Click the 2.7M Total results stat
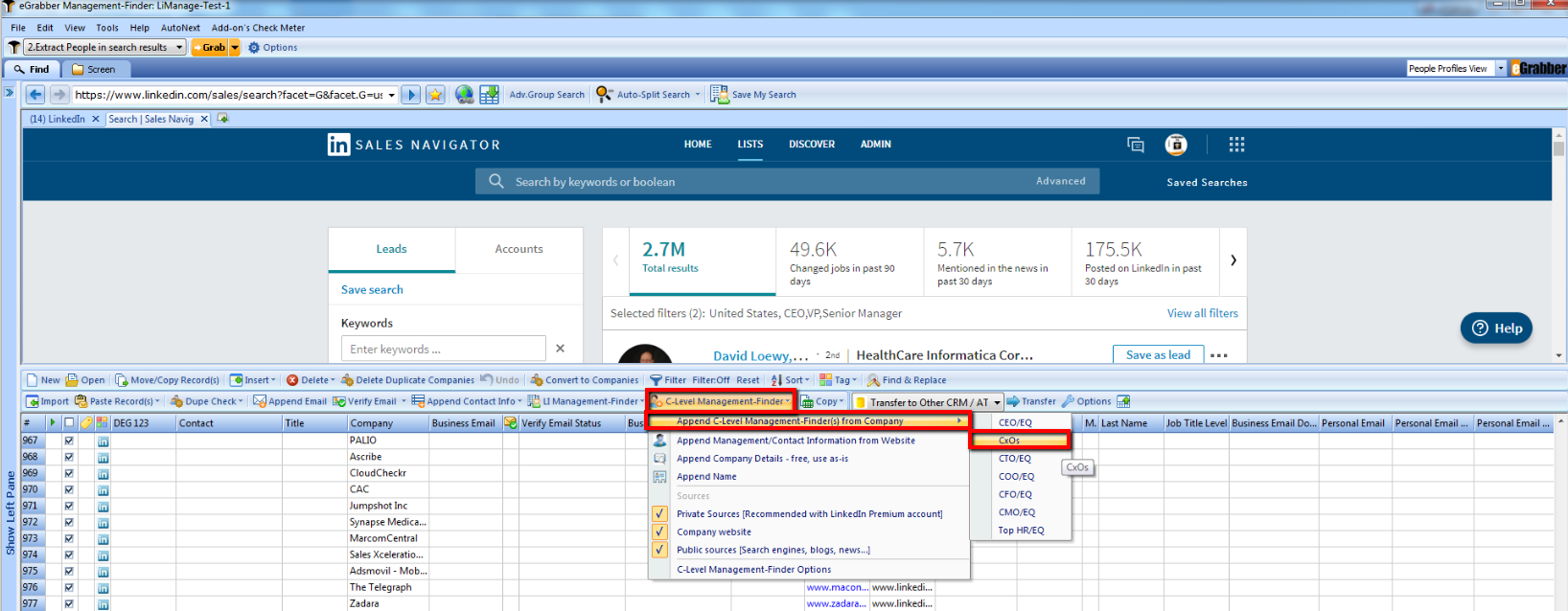 tap(702, 260)
